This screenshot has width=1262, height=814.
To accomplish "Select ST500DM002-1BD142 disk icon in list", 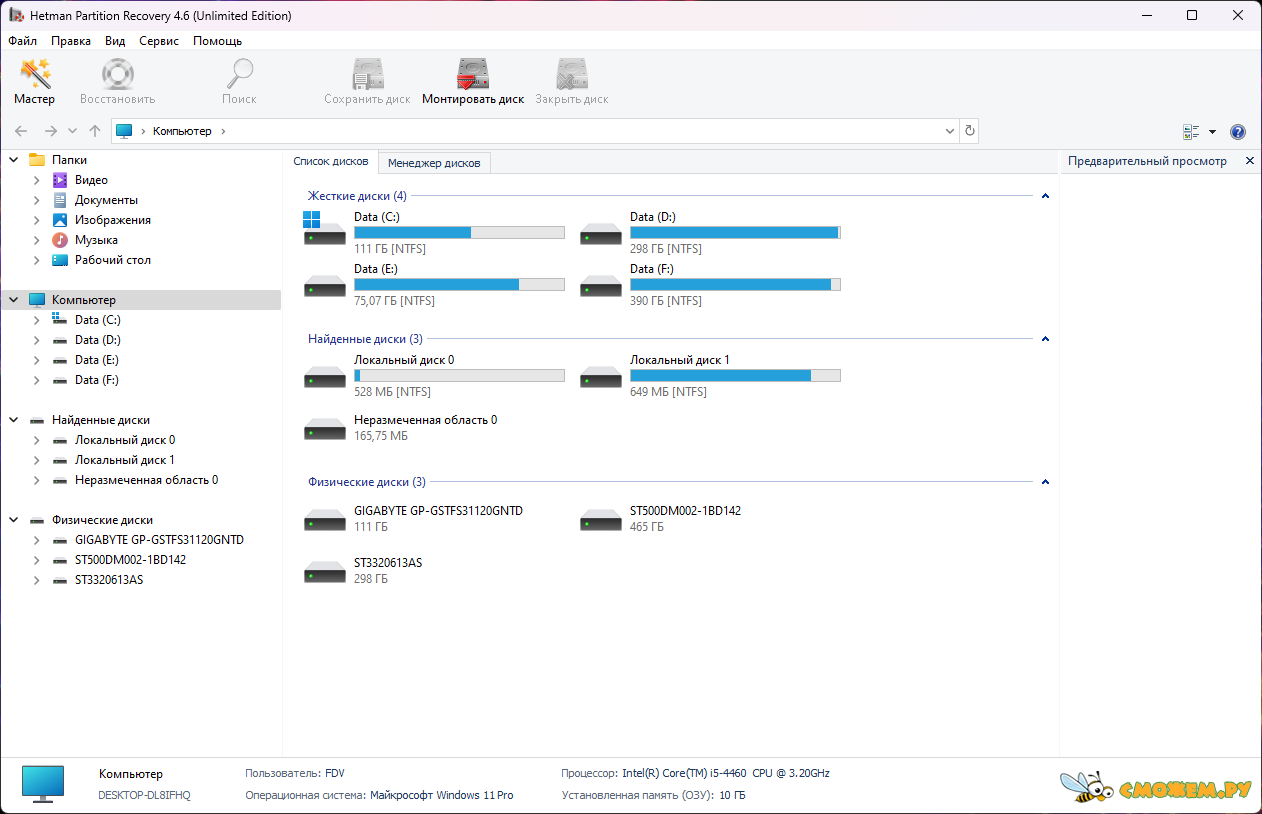I will tap(601, 520).
